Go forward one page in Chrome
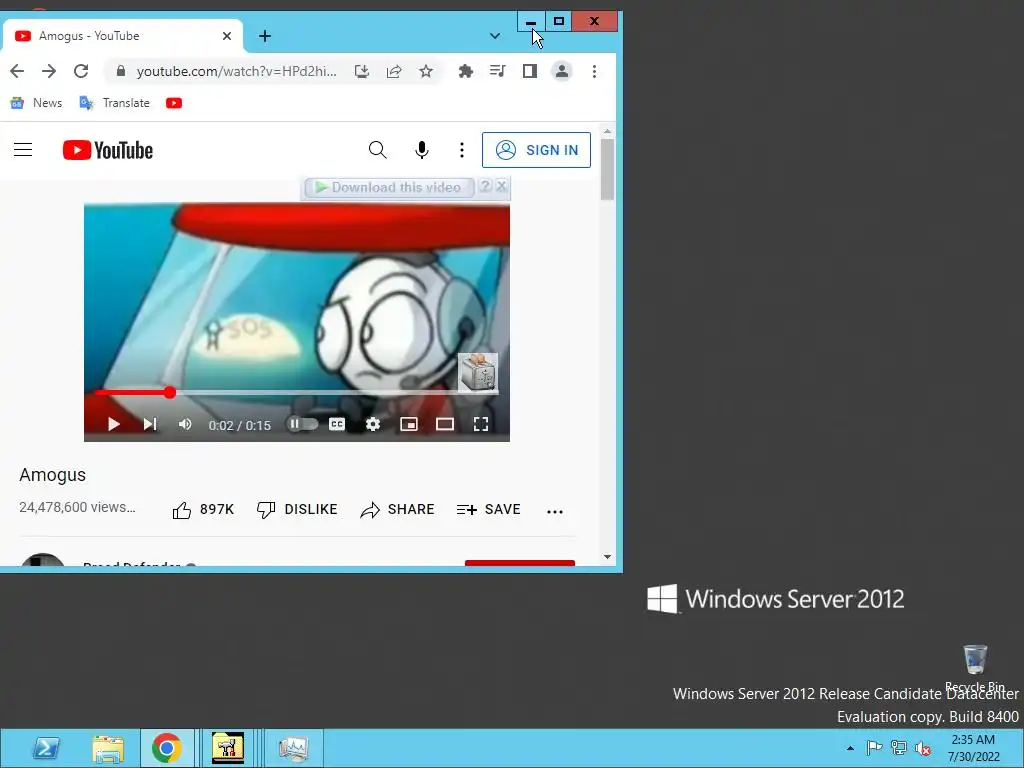The image size is (1024, 768). pos(49,71)
